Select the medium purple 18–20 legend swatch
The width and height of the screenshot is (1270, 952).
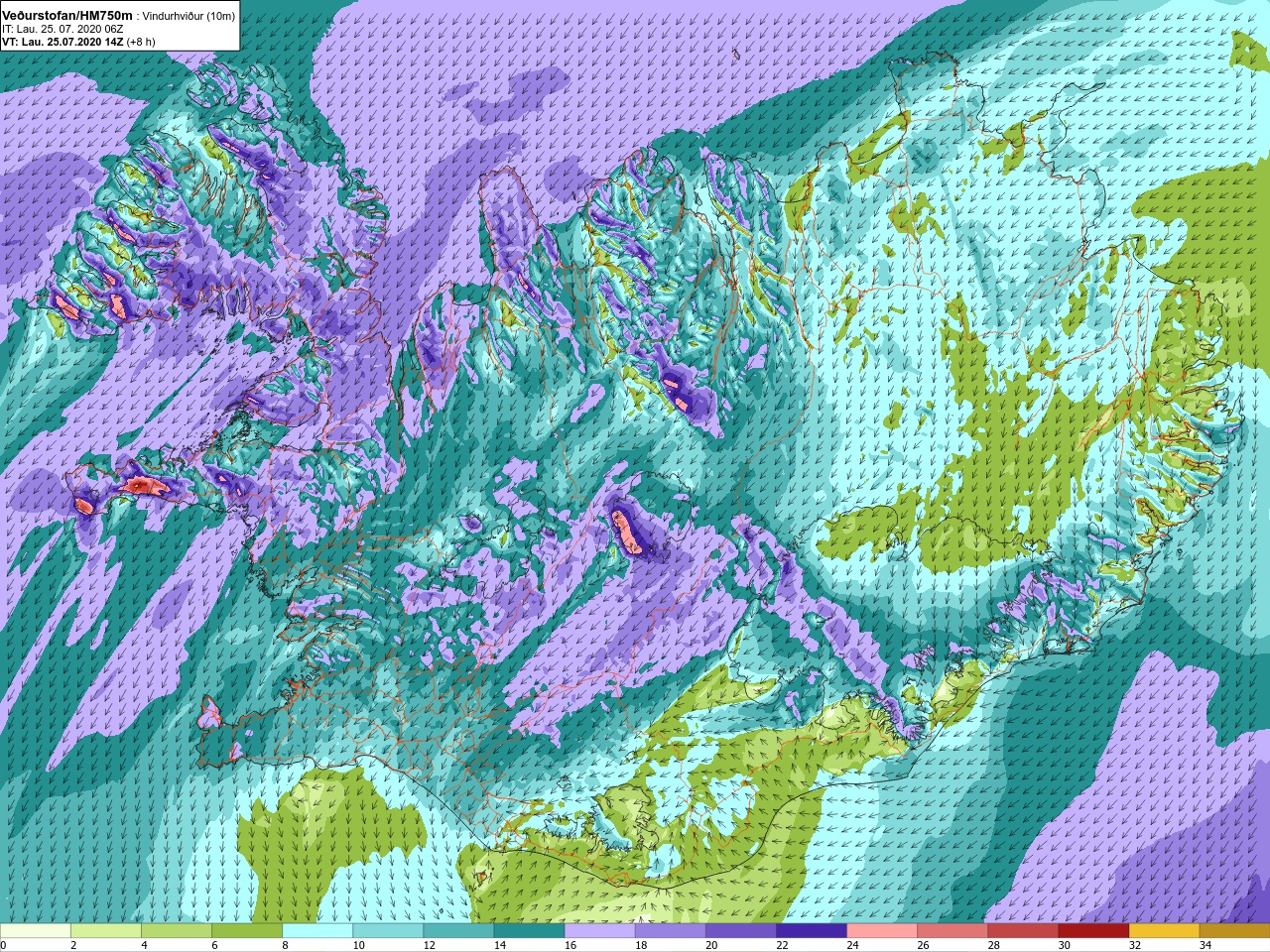tap(670, 931)
